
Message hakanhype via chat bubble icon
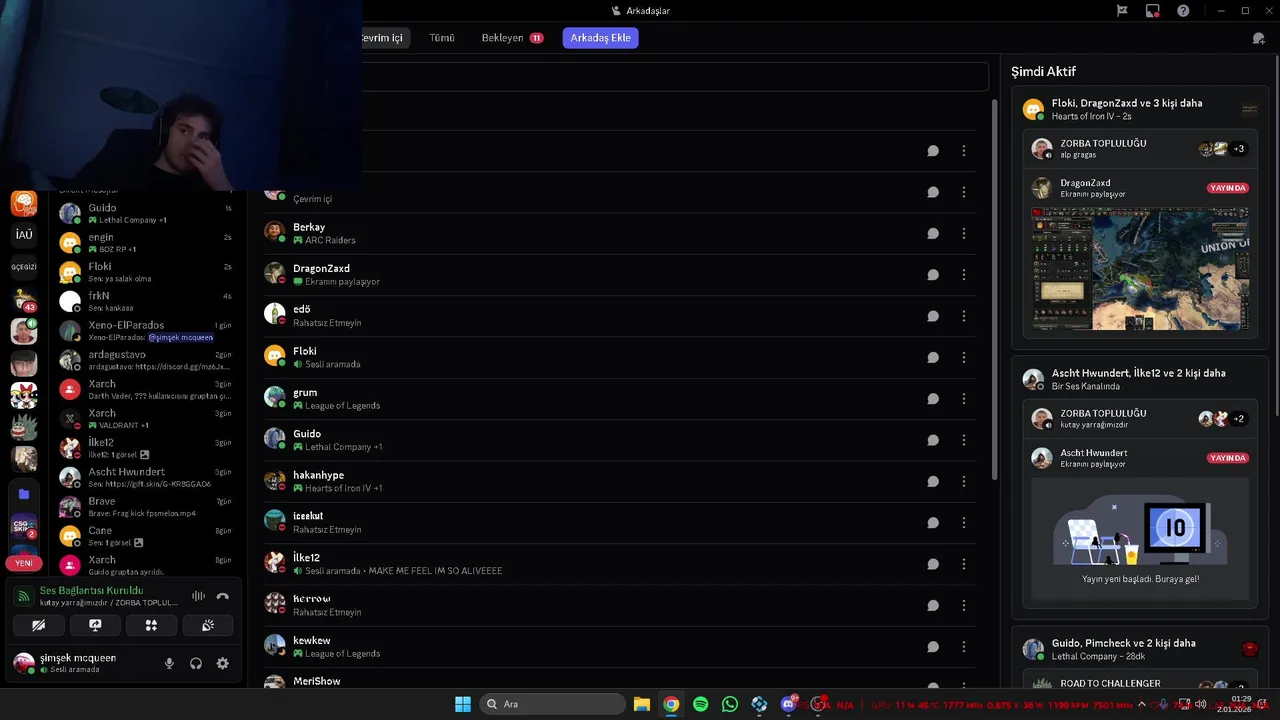(x=933, y=481)
